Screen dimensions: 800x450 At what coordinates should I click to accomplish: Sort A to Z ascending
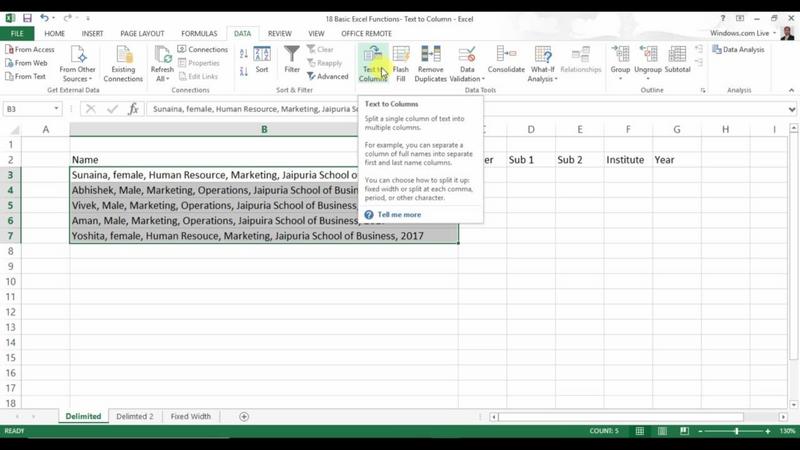coord(244,54)
